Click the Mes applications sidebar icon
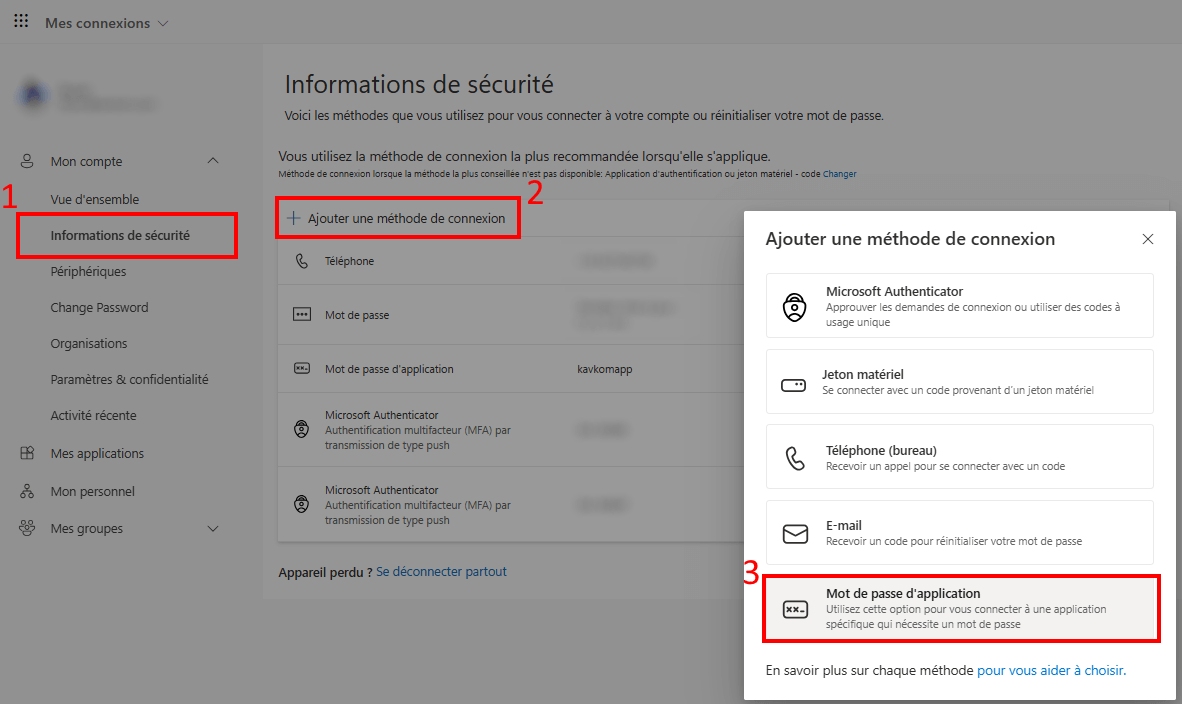 click(28, 453)
